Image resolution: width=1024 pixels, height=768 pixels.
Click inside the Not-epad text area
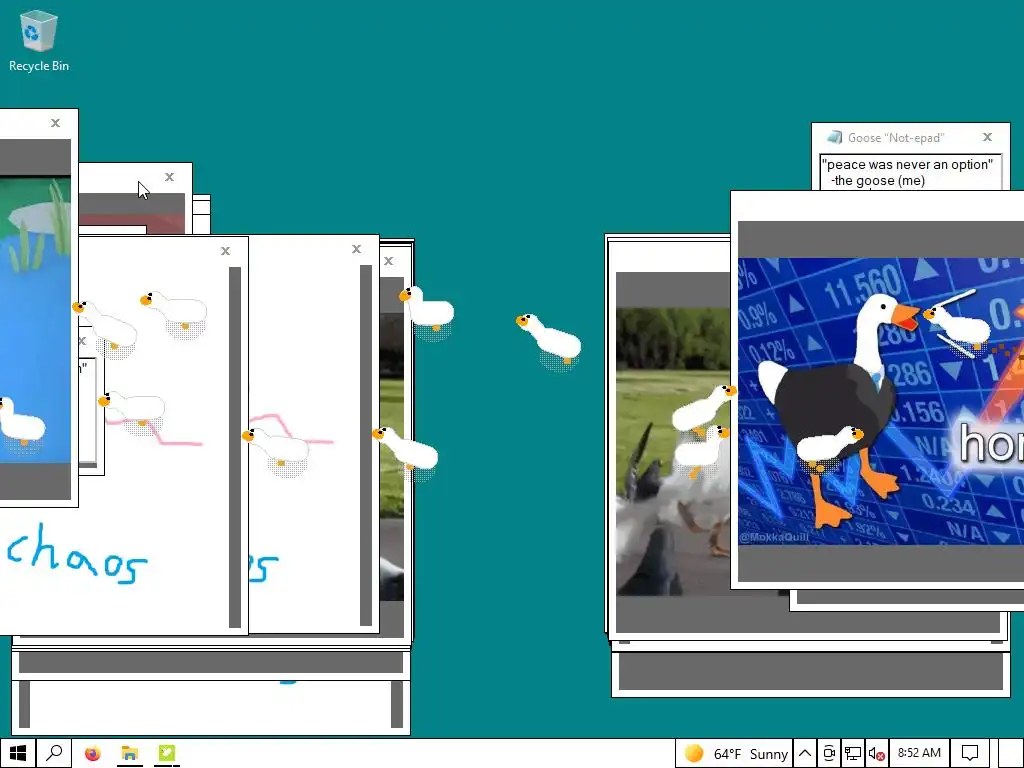pos(910,172)
